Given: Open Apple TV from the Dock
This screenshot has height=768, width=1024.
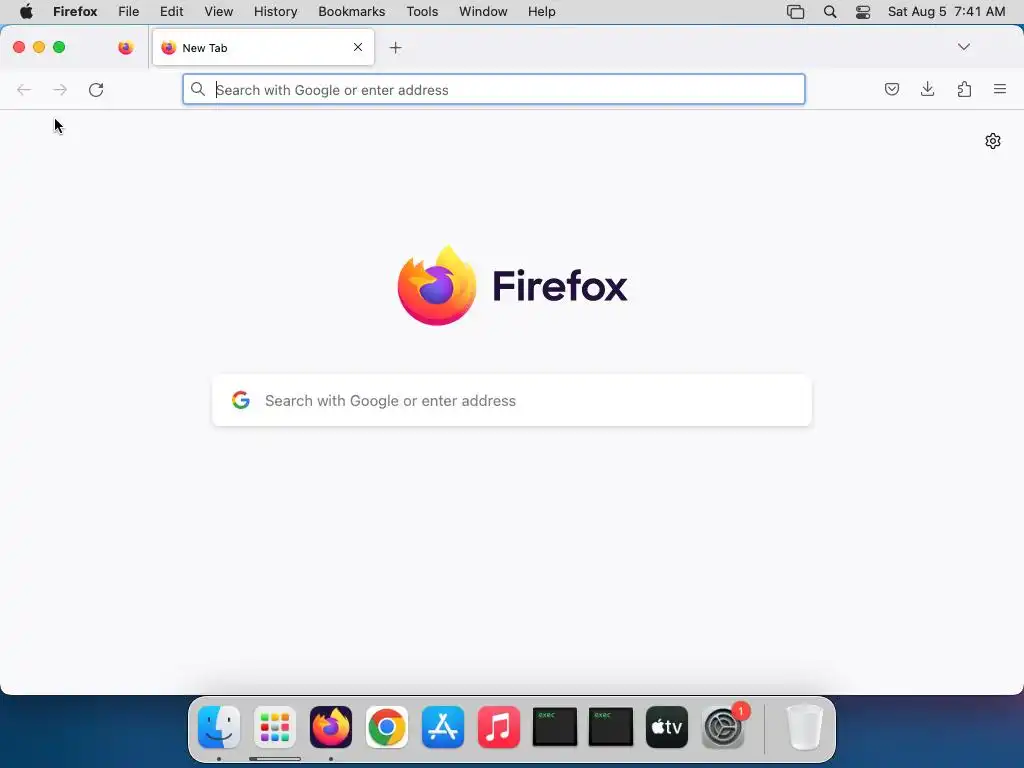Looking at the screenshot, I should pos(667,727).
